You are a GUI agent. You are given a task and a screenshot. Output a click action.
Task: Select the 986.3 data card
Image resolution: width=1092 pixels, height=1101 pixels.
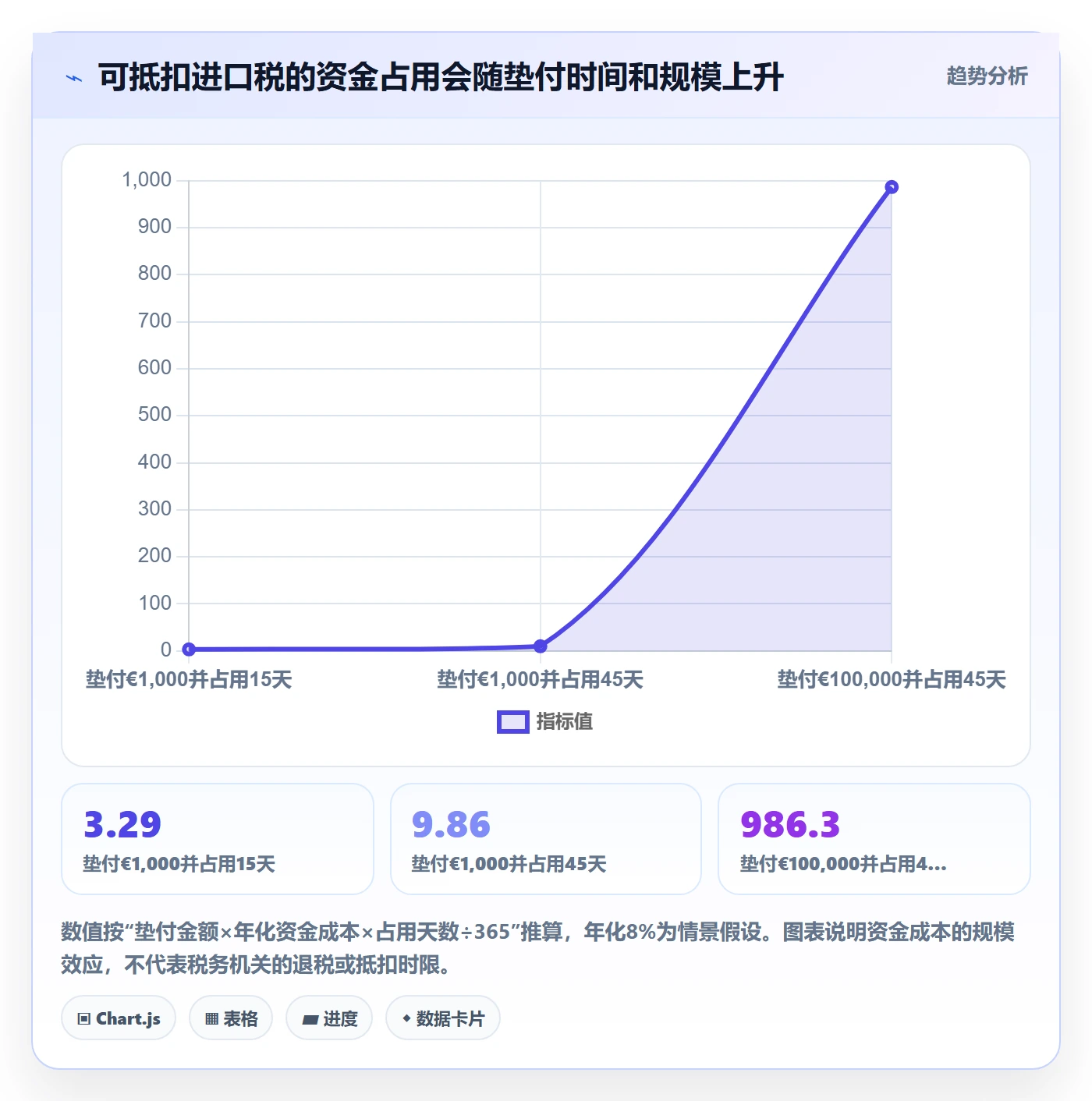click(874, 839)
